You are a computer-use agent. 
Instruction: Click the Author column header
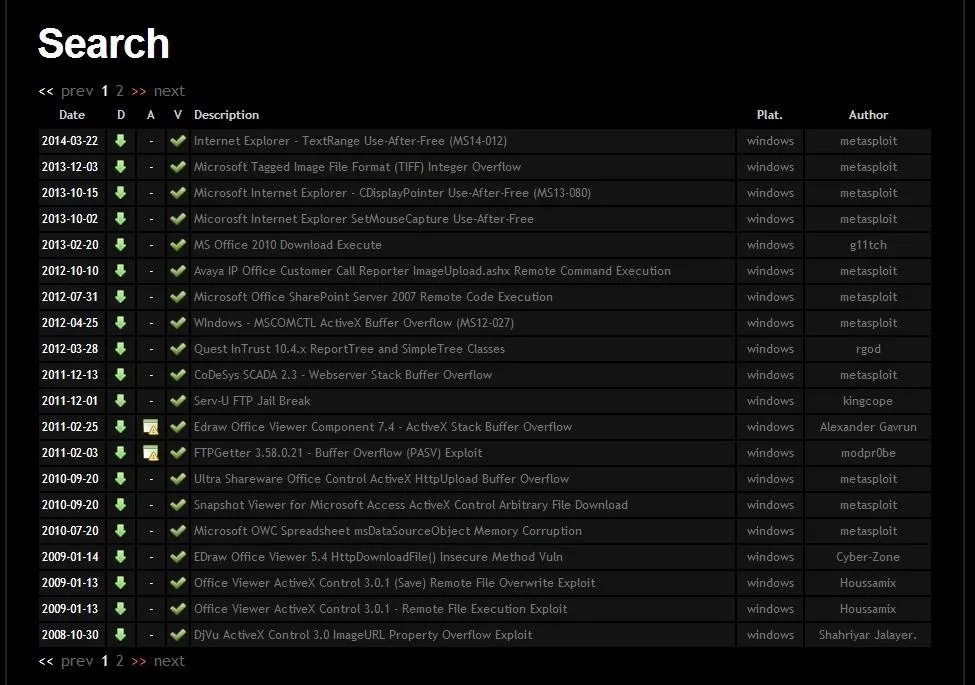[x=869, y=115]
